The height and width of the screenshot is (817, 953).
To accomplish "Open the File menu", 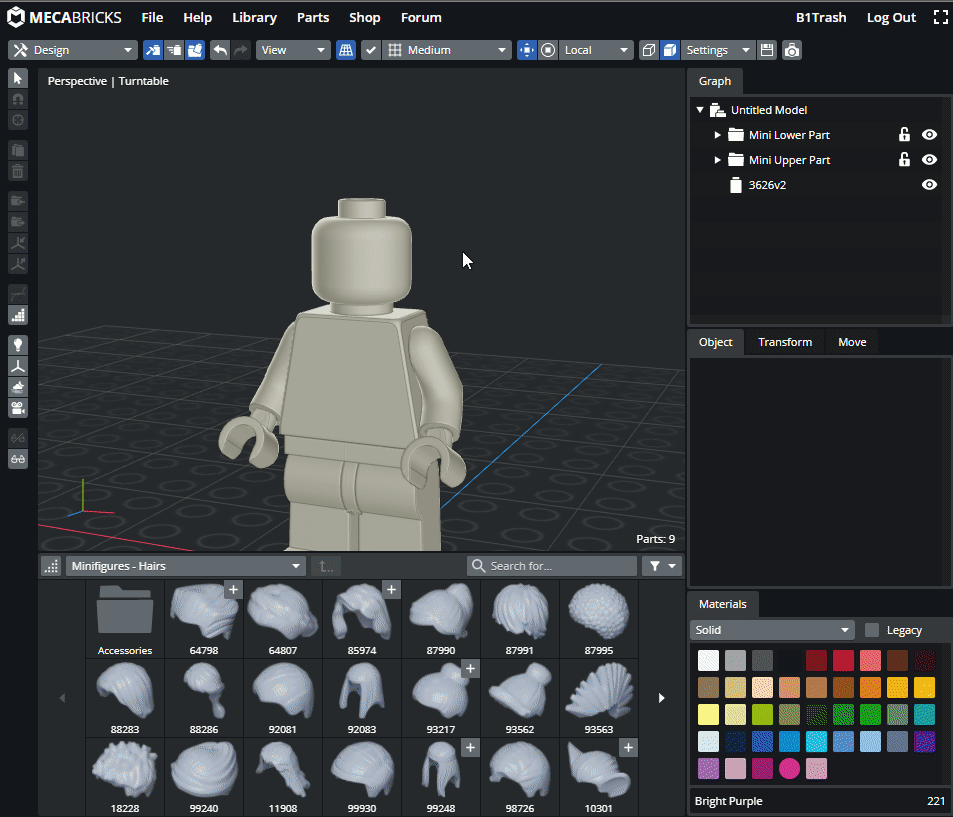I will pos(152,18).
